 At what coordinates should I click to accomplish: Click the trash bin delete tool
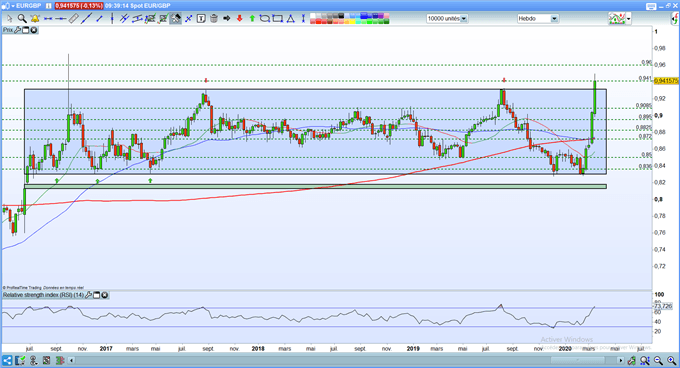pos(214,19)
